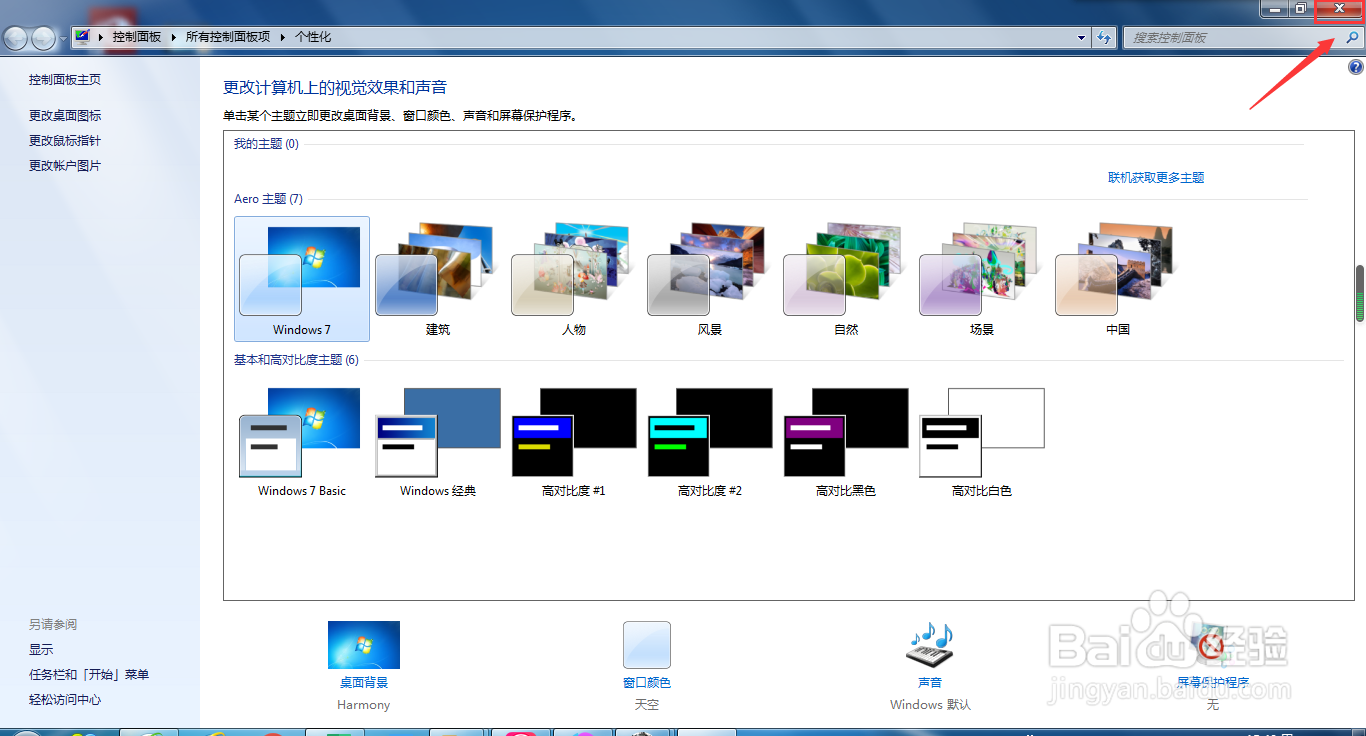The height and width of the screenshot is (736, 1366).
Task: Click the 搜索控制面板 search field
Action: 1232,37
